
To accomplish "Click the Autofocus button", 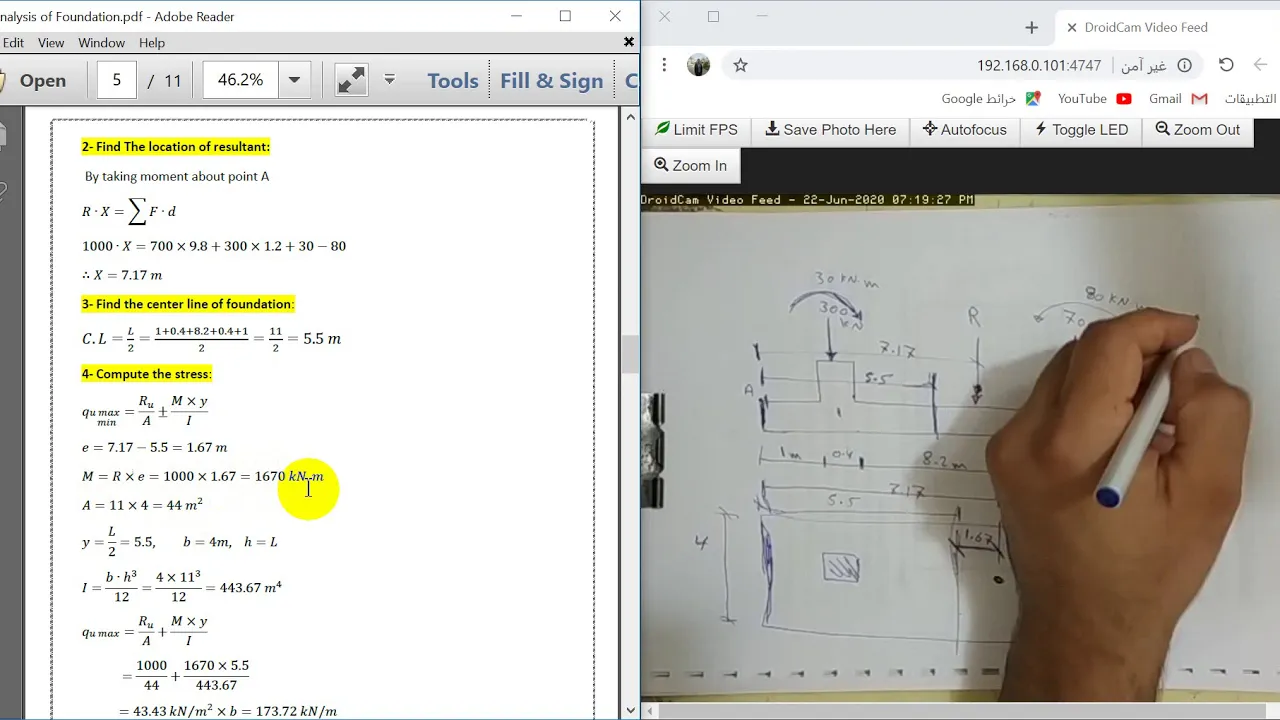I will 964,129.
